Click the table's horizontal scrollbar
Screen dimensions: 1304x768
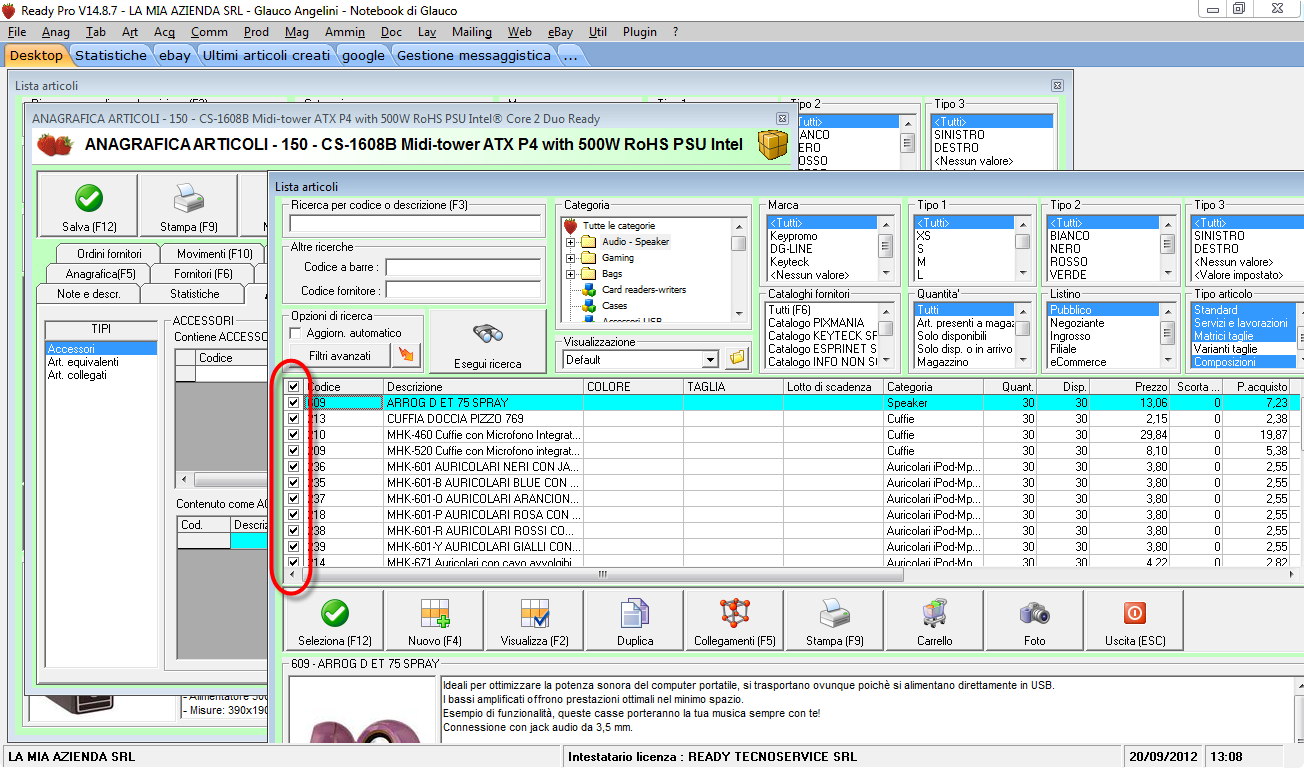603,575
